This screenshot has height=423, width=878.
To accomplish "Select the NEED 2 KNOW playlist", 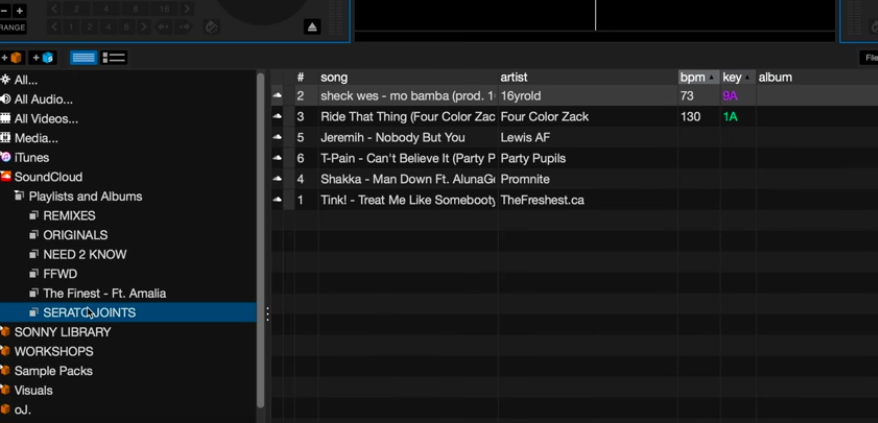I will pos(85,254).
